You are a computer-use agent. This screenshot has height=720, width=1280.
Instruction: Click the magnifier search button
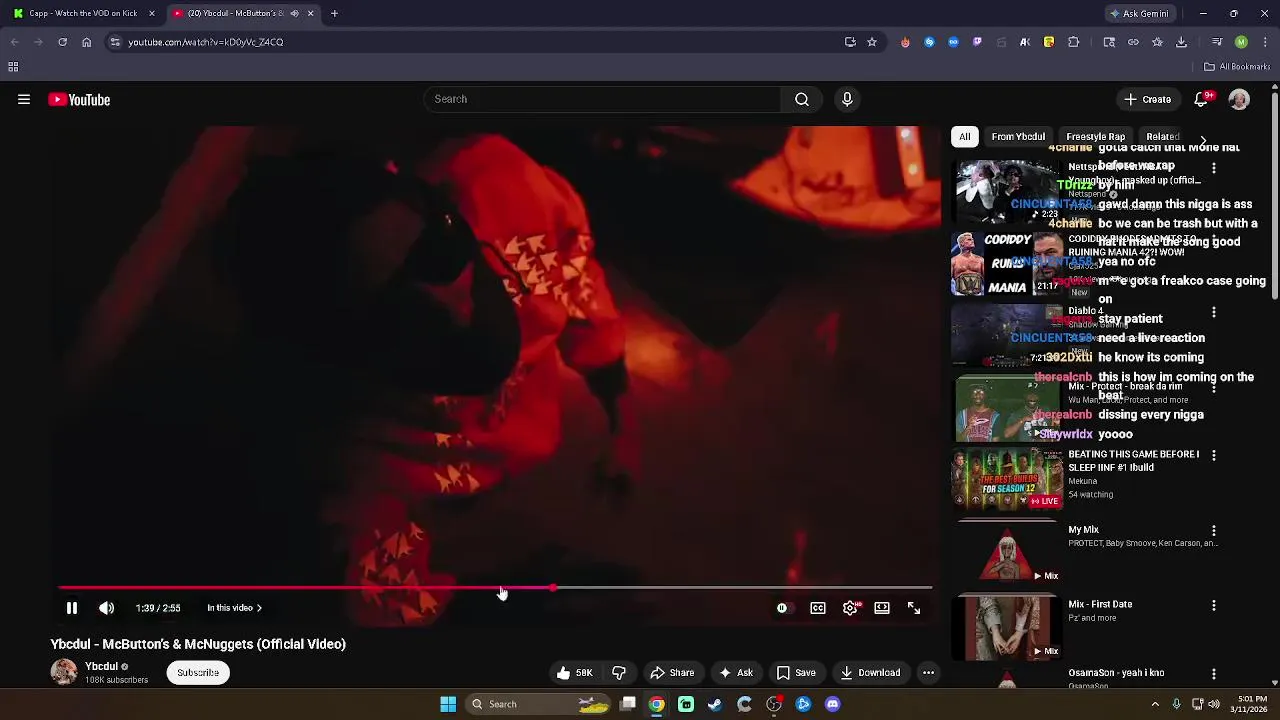pyautogui.click(x=801, y=99)
